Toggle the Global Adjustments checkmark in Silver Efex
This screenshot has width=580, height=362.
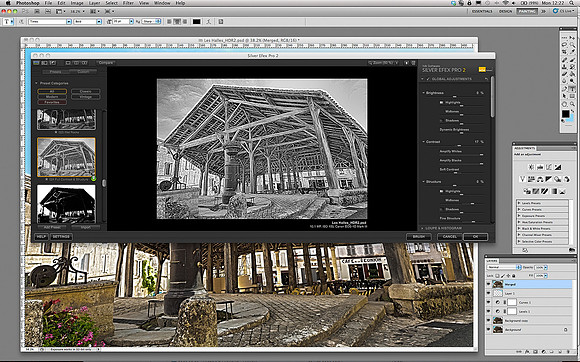(428, 79)
